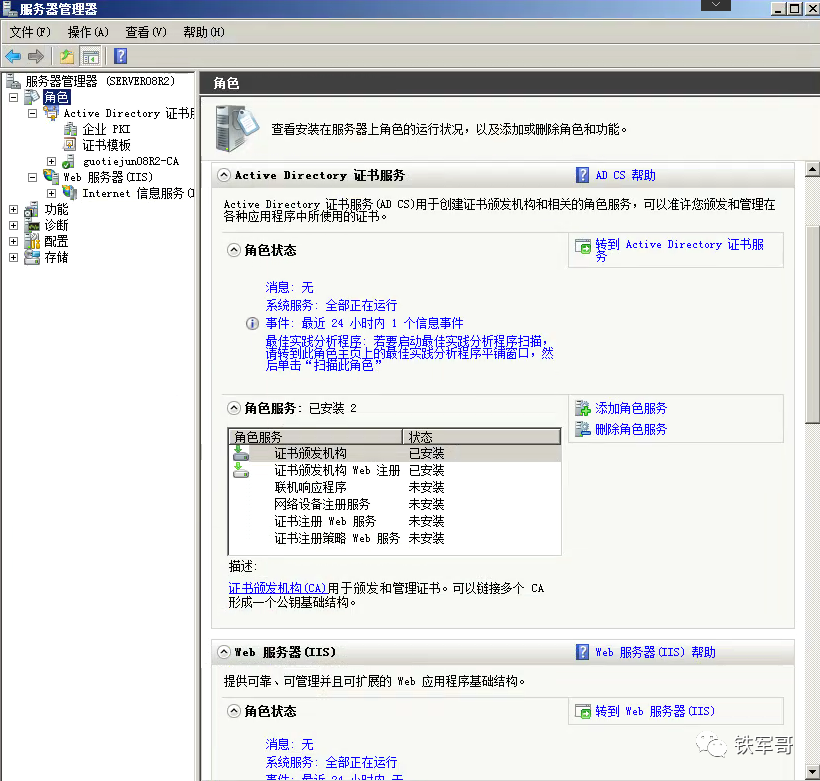This screenshot has width=820, height=781.
Task: Click the AD CS 帮助 question mark icon
Action: [x=582, y=175]
